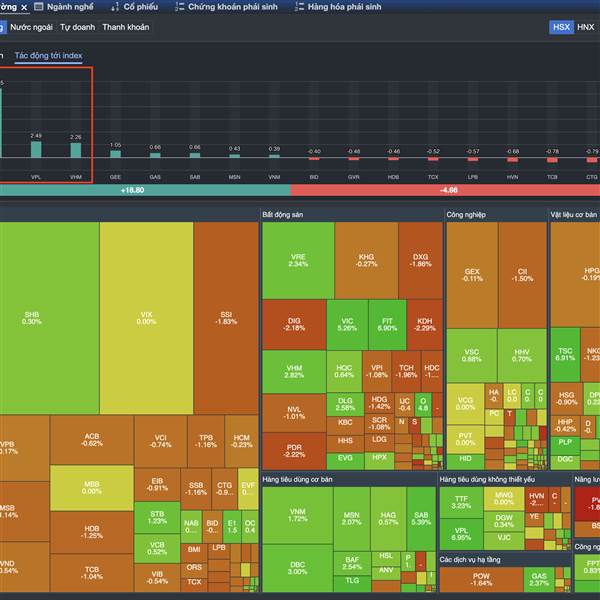Image resolution: width=600 pixels, height=600 pixels.
Task: Select the Tự doanh filter
Action: pos(78,27)
